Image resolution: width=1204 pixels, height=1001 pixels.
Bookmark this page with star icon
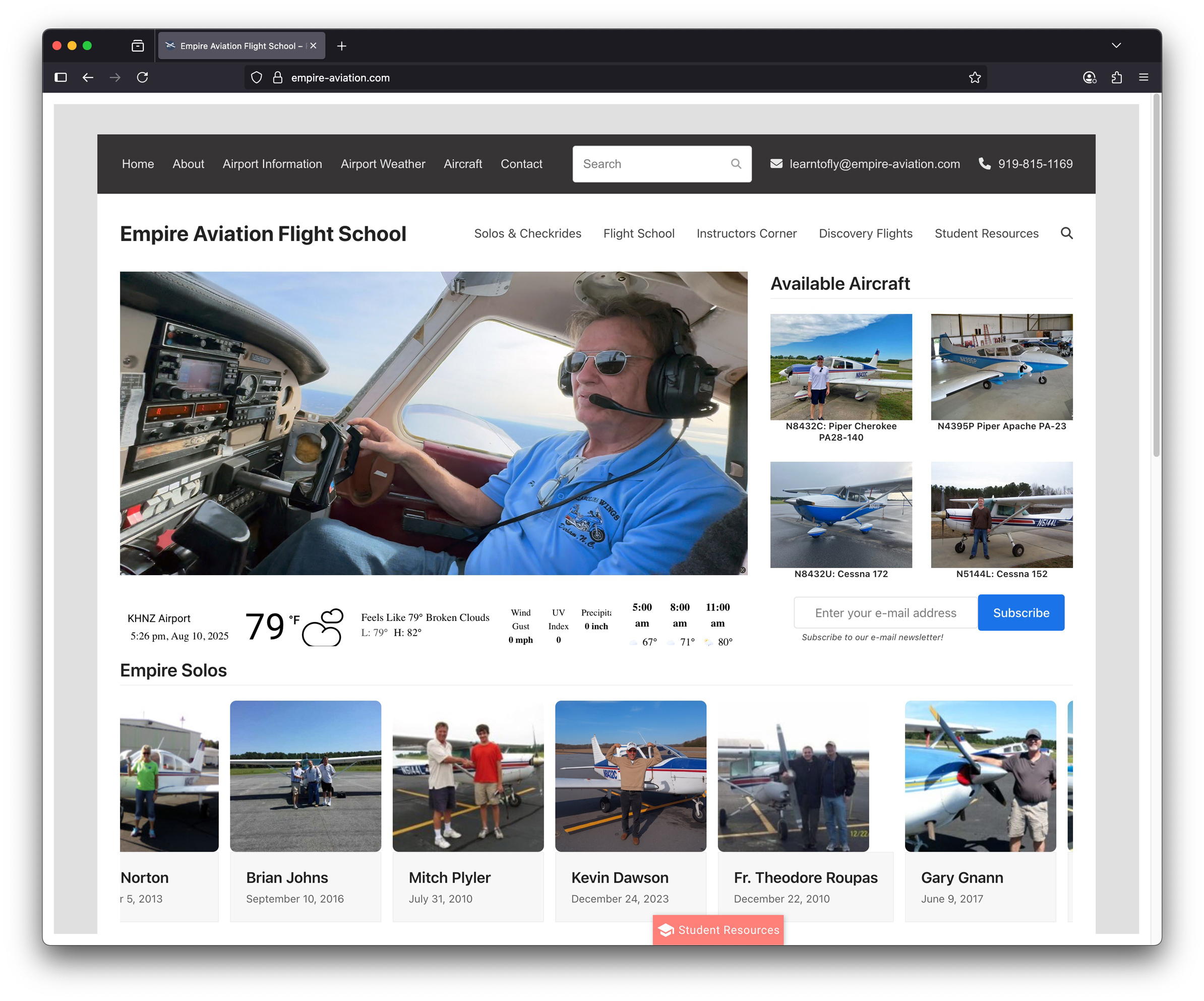coord(975,78)
